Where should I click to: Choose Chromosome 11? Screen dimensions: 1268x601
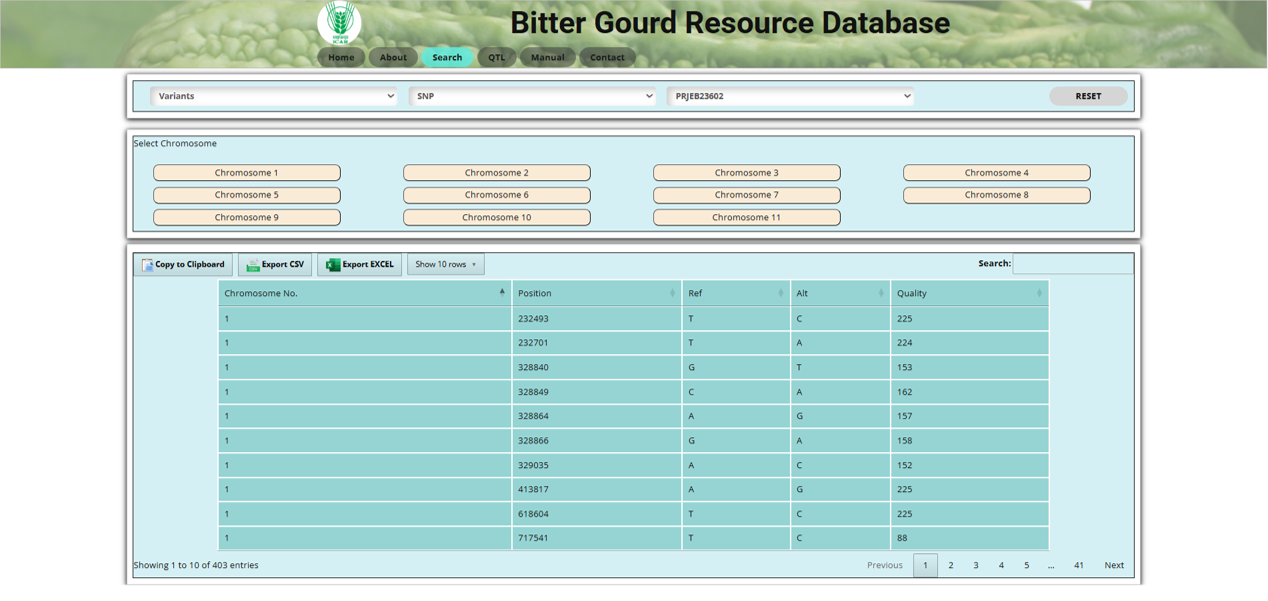pyautogui.click(x=746, y=217)
